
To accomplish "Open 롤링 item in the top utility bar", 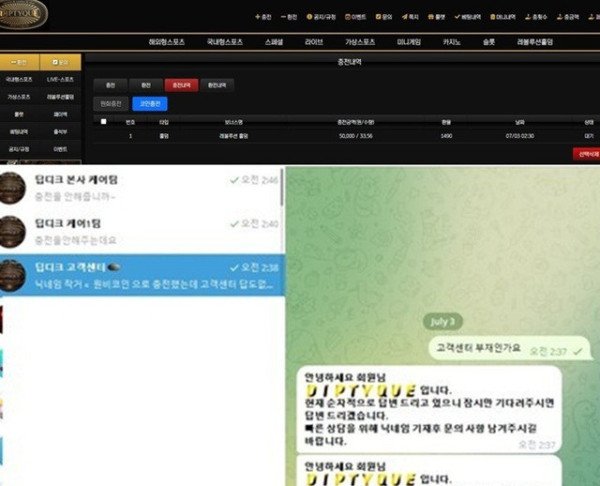I will (436, 17).
